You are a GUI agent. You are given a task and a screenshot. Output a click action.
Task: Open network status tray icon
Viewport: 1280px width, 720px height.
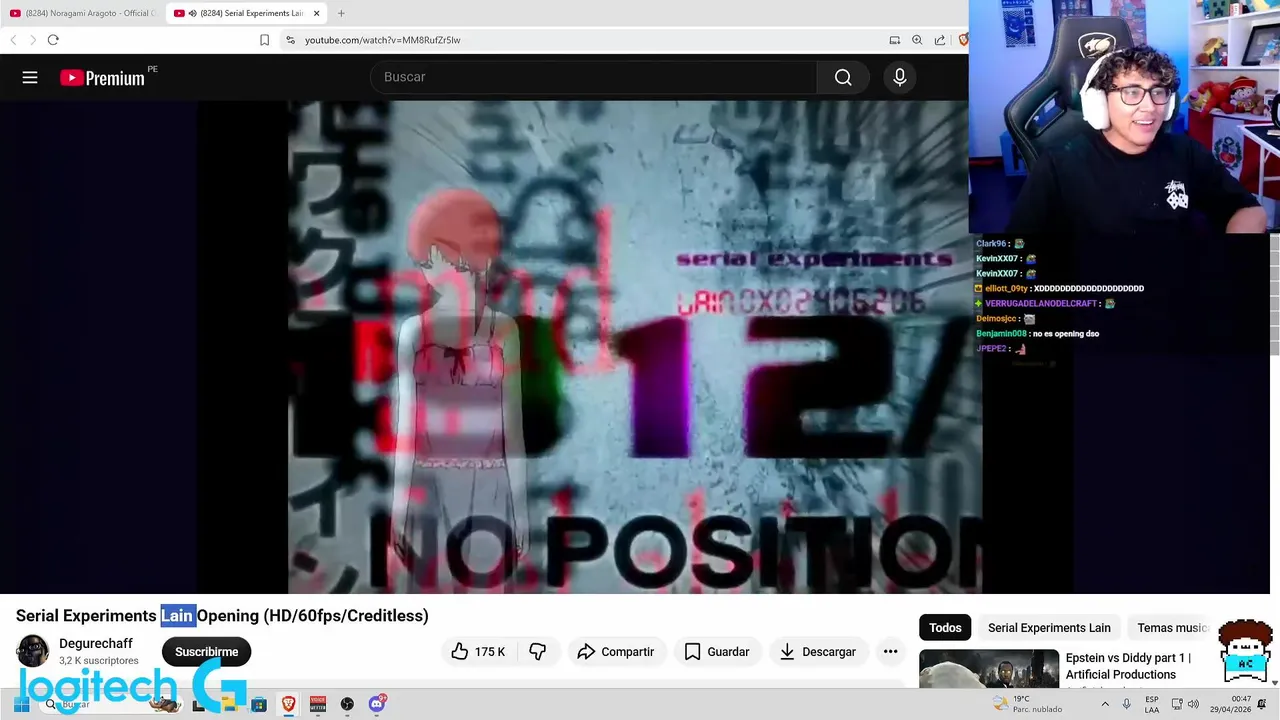click(1177, 704)
